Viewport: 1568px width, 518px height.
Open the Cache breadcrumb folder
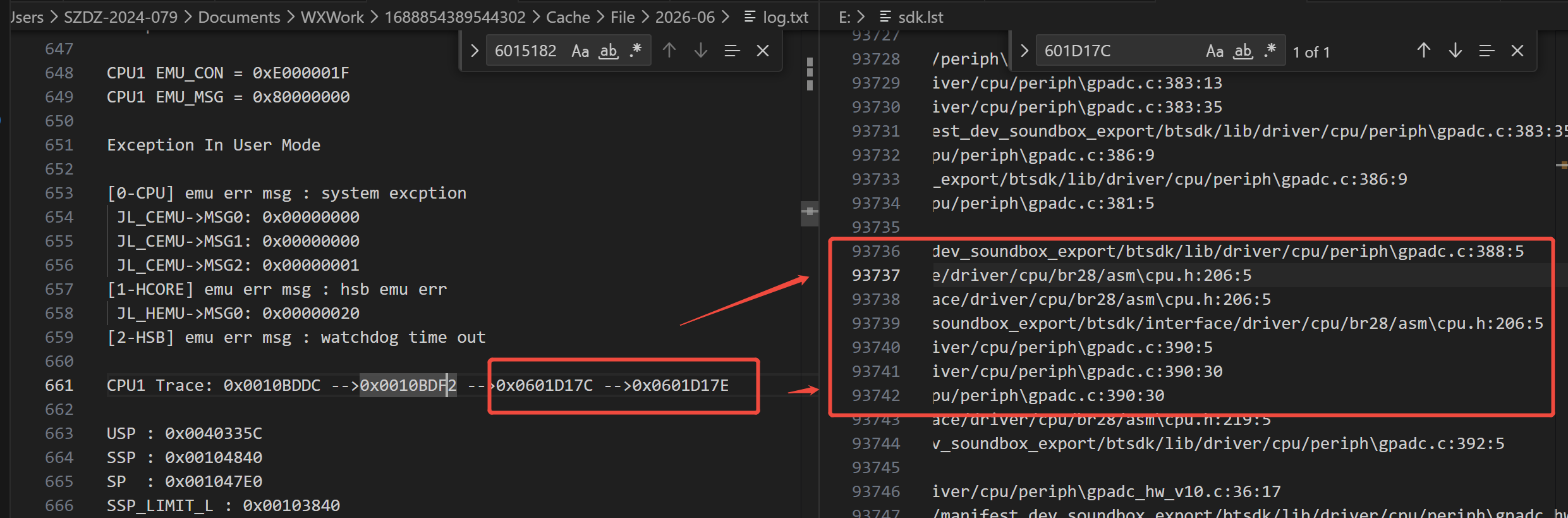coord(568,17)
